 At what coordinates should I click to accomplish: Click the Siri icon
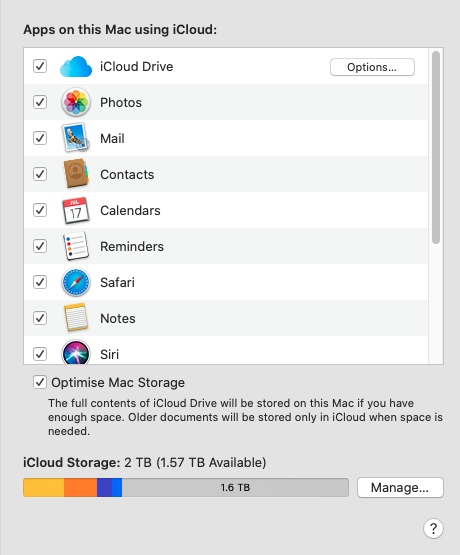[x=76, y=352]
